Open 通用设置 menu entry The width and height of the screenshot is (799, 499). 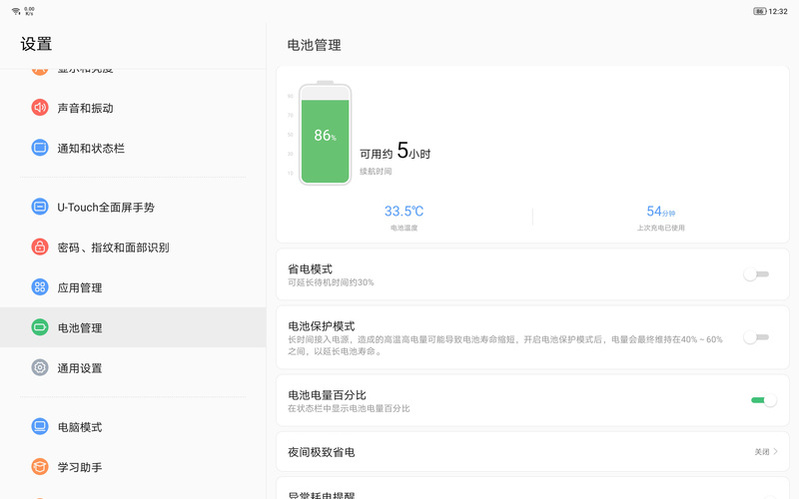(80, 368)
